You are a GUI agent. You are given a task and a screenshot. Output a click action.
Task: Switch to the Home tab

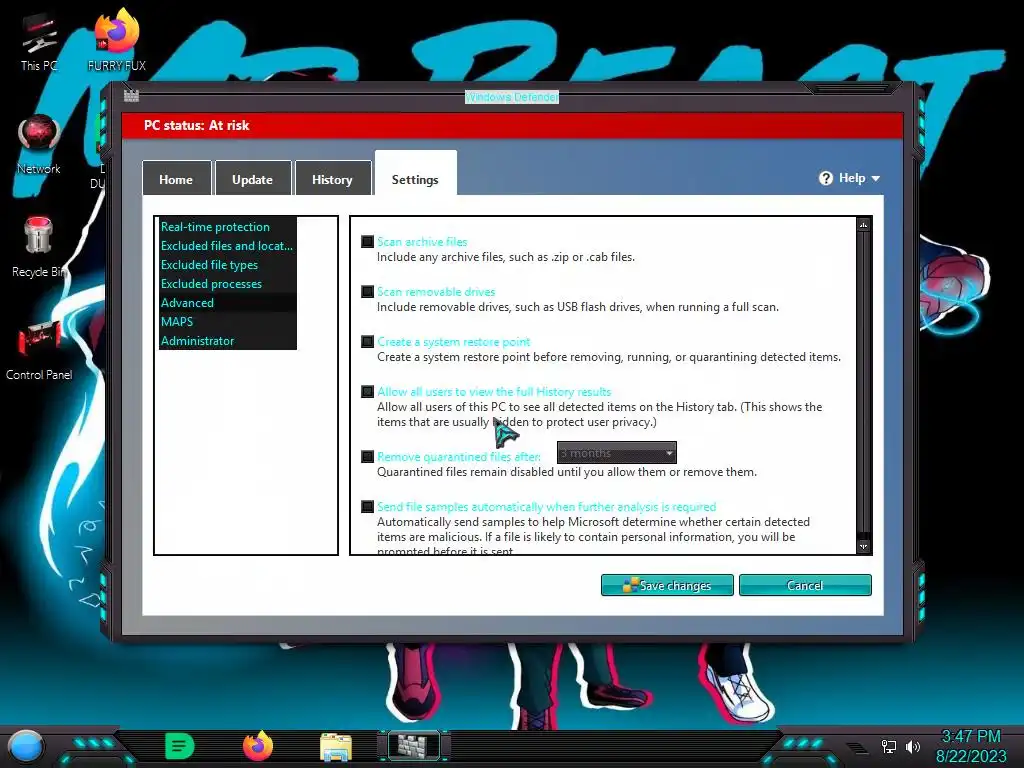tap(176, 179)
